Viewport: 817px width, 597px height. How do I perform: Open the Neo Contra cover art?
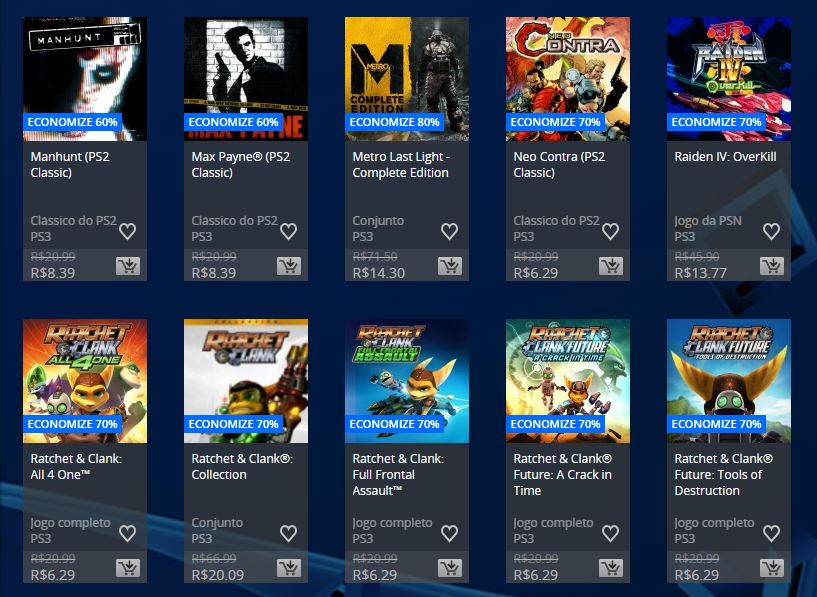pos(568,79)
